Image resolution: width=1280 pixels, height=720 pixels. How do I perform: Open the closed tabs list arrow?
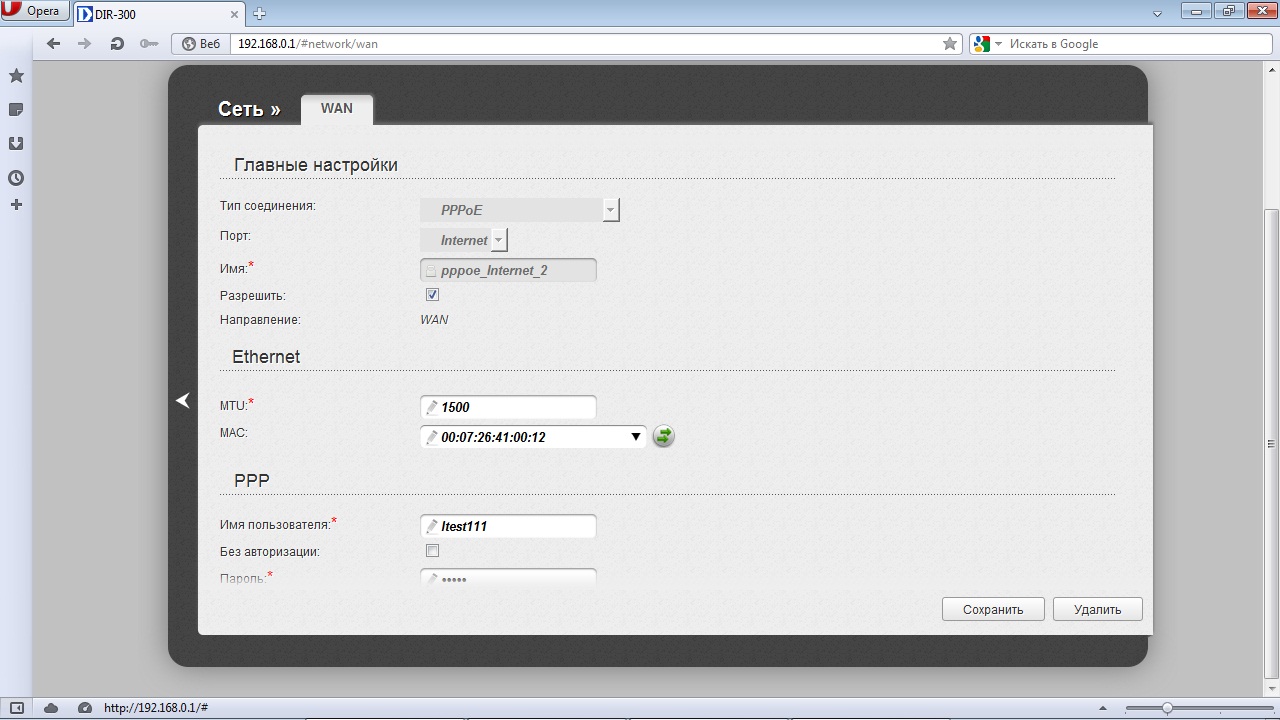click(x=1158, y=14)
